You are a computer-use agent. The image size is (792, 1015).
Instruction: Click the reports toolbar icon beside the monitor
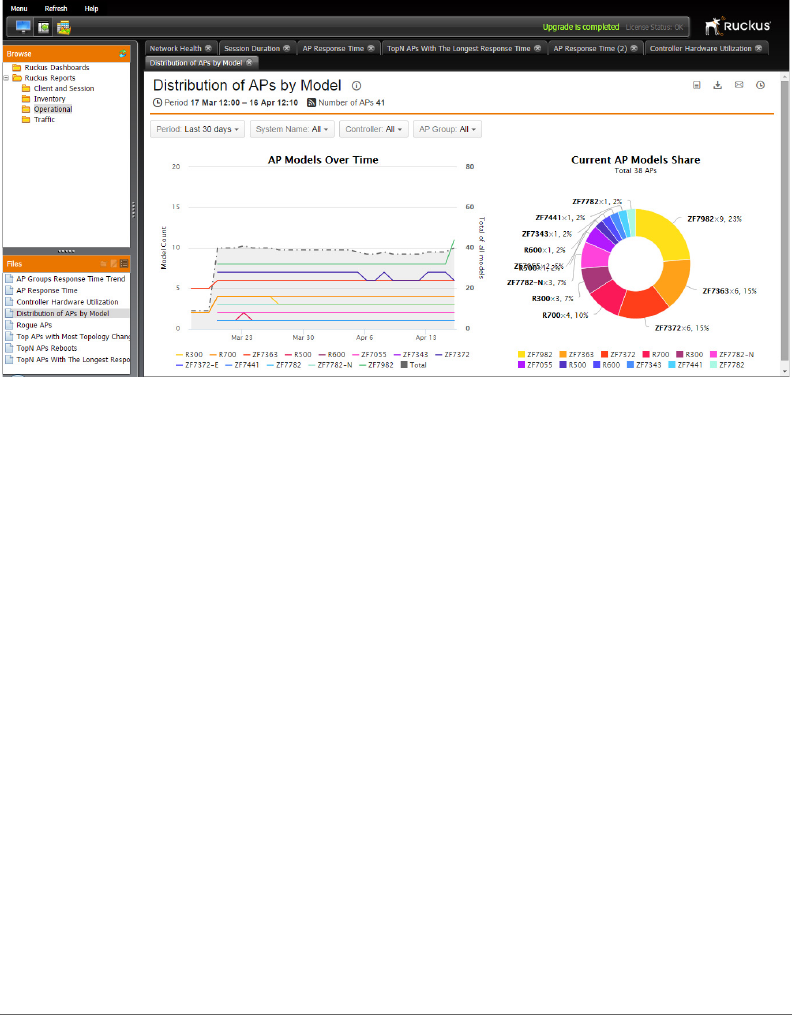point(43,27)
